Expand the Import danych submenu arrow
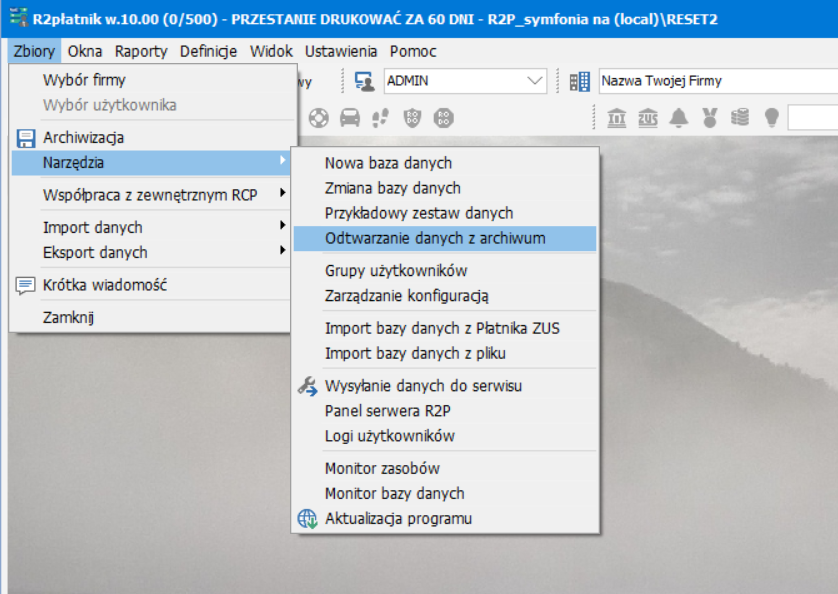The width and height of the screenshot is (838, 594). (283, 225)
